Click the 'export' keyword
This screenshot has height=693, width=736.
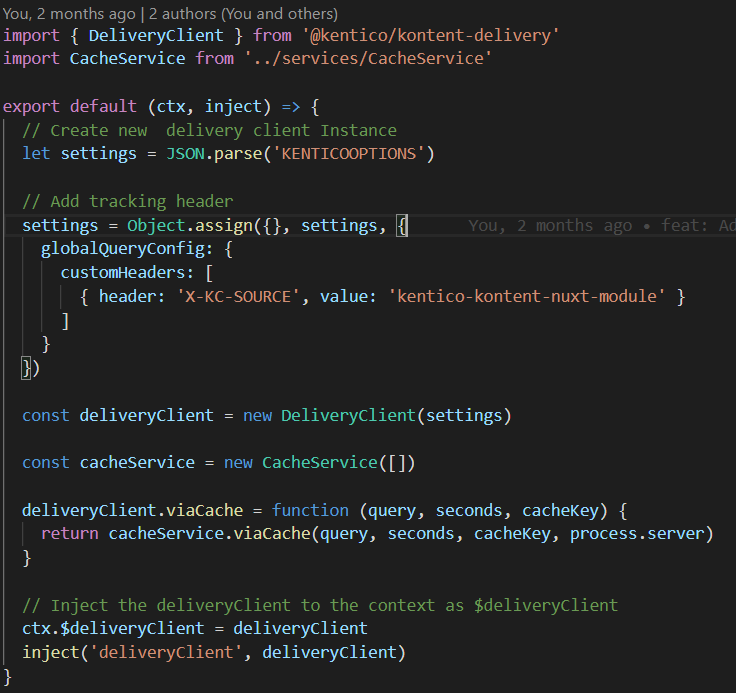click(x=31, y=107)
